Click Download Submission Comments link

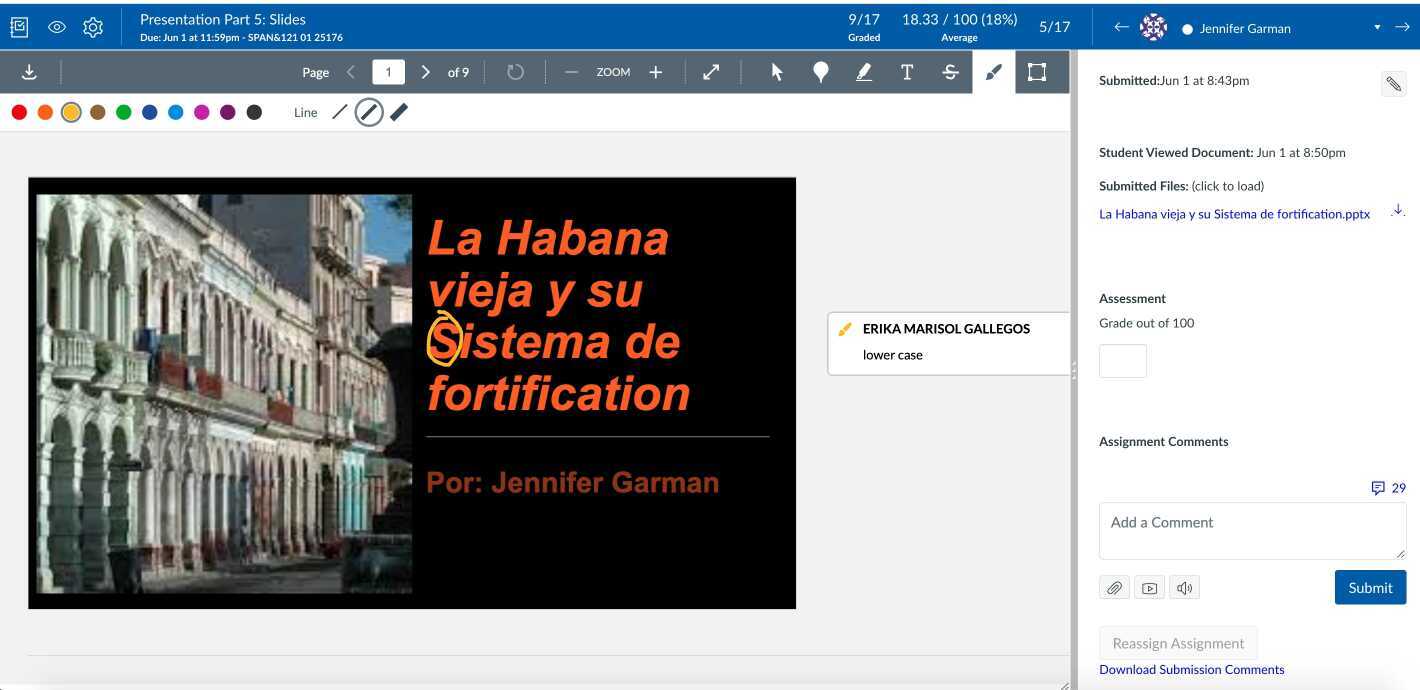coord(1191,670)
